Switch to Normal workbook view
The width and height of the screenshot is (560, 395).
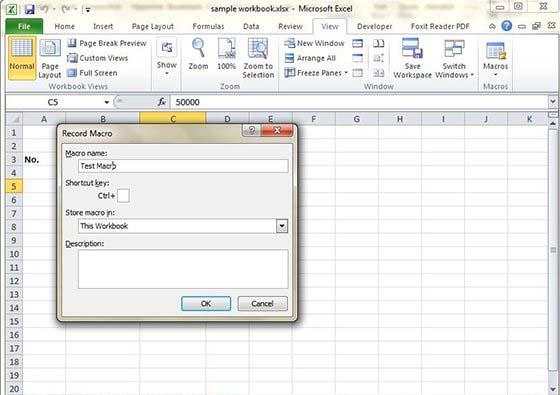[22, 57]
